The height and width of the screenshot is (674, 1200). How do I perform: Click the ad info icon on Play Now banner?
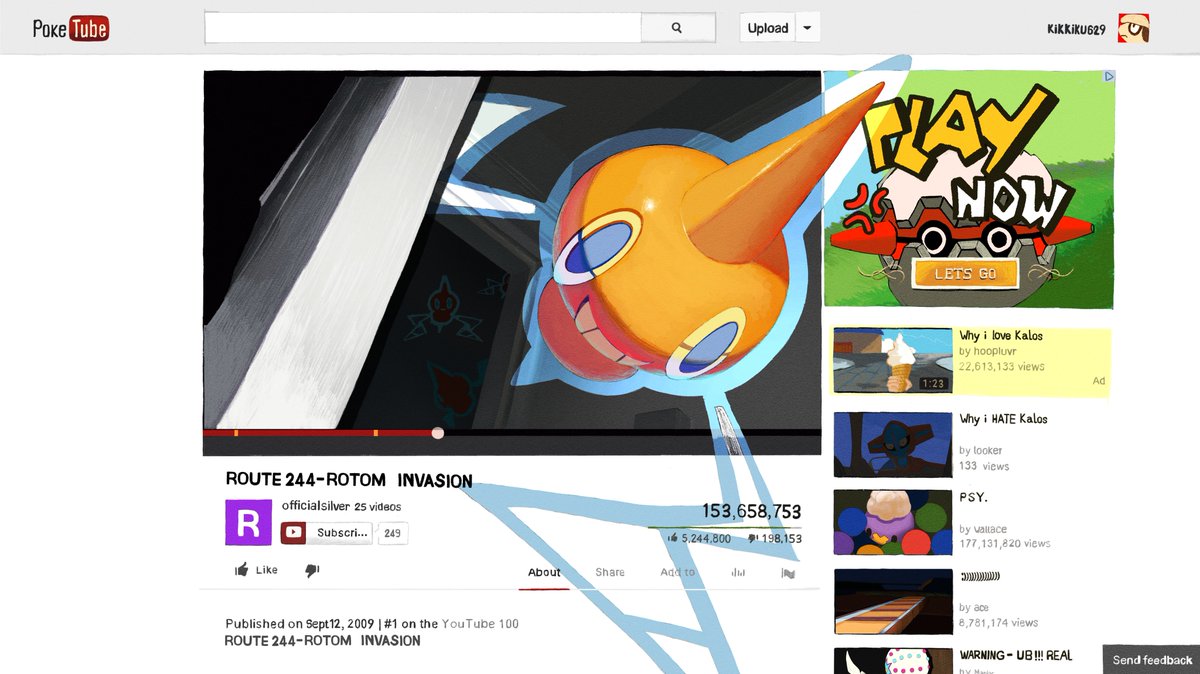[1107, 77]
